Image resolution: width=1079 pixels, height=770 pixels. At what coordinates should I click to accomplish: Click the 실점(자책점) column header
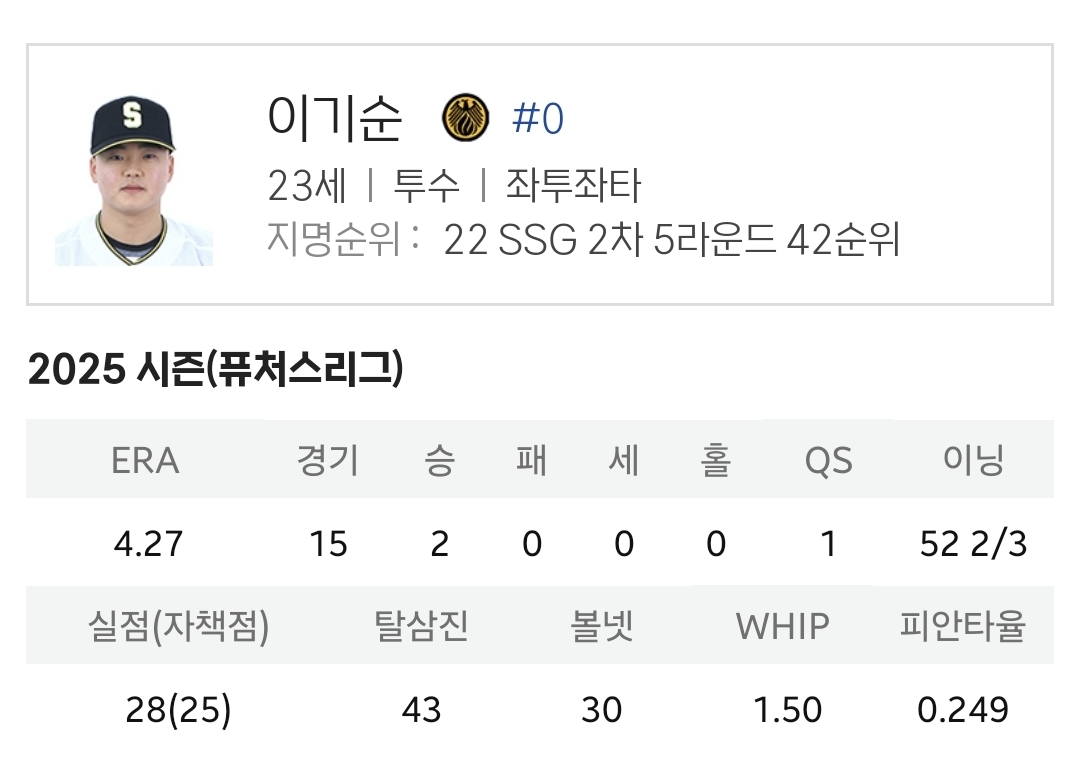coord(178,626)
